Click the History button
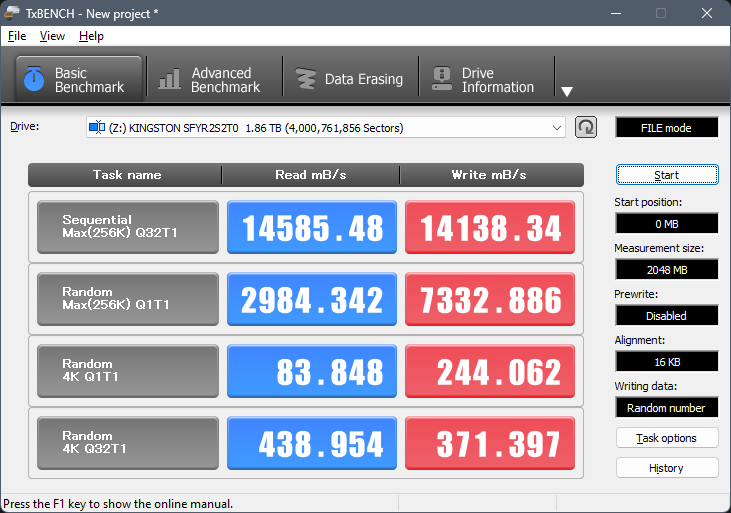The height and width of the screenshot is (513, 731). [x=666, y=468]
